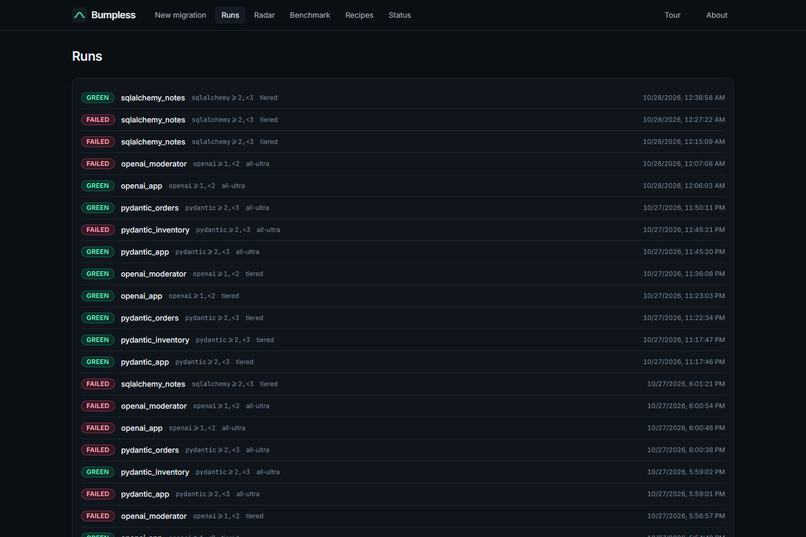The height and width of the screenshot is (537, 806).
Task: Click FAILED badge of 12:27:22 AM run
Action: [98, 120]
